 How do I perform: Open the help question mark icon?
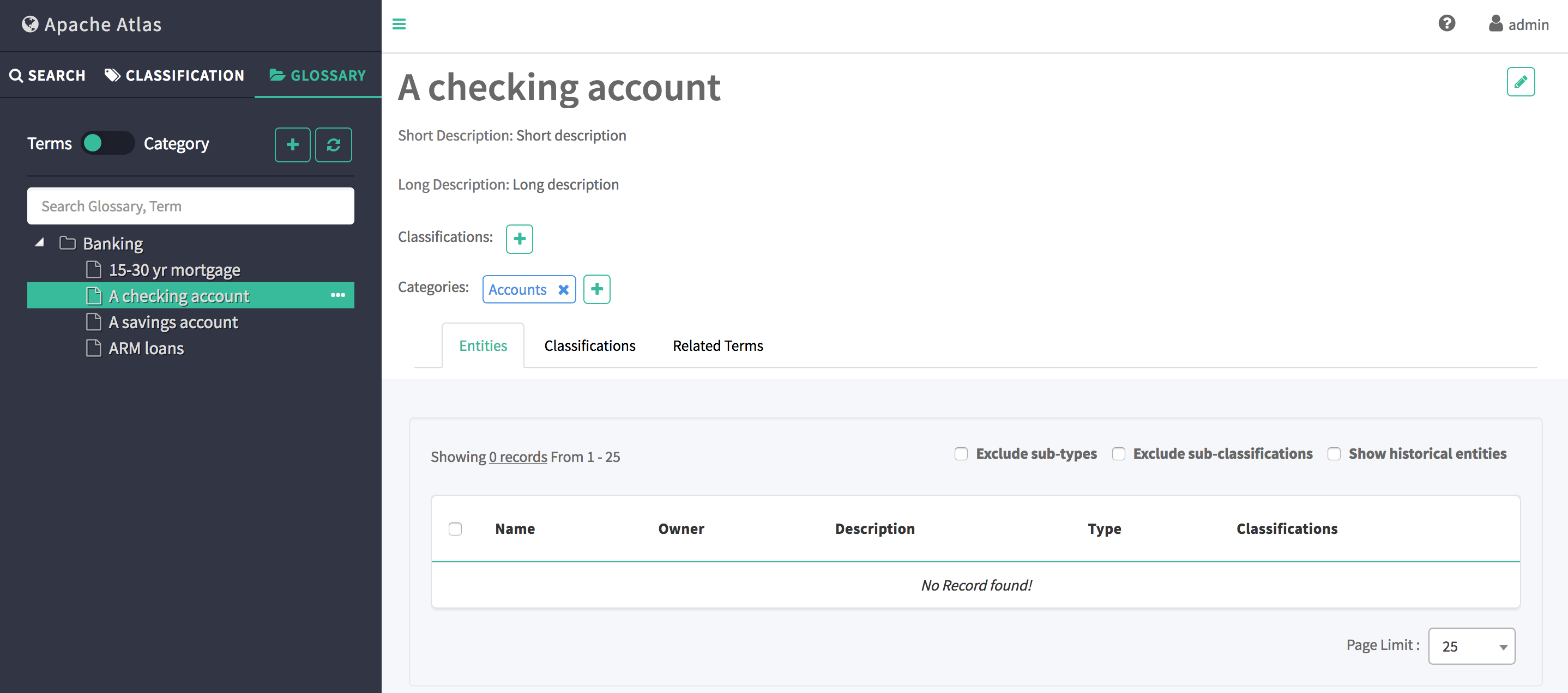(1446, 24)
